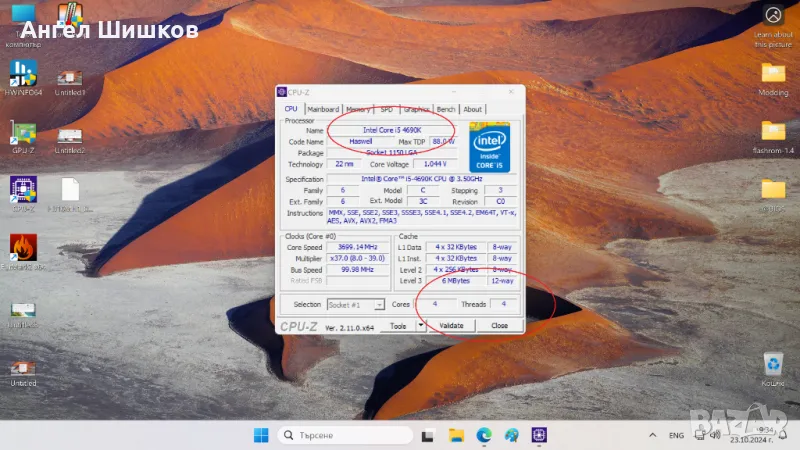The width and height of the screenshot is (800, 450).
Task: Open the About tab in CPU-Z
Action: [x=472, y=110]
